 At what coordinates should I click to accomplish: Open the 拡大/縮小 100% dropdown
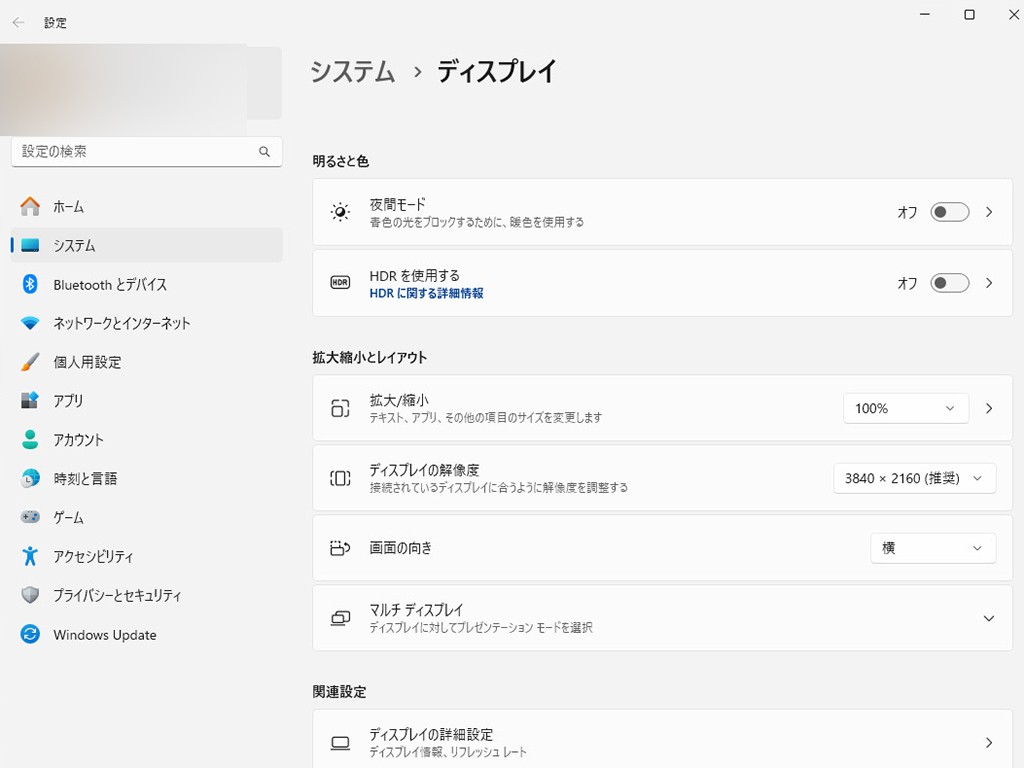[x=906, y=408]
